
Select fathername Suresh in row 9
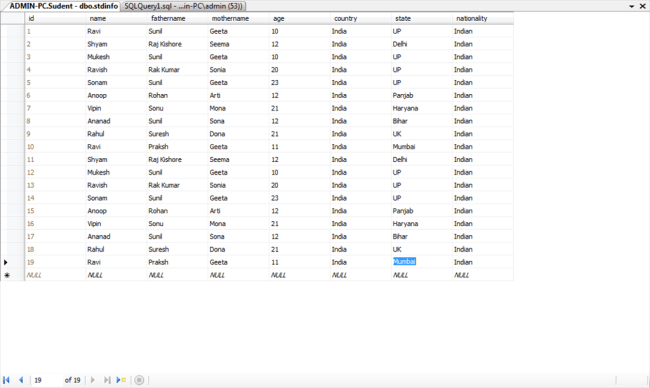[x=177, y=134]
